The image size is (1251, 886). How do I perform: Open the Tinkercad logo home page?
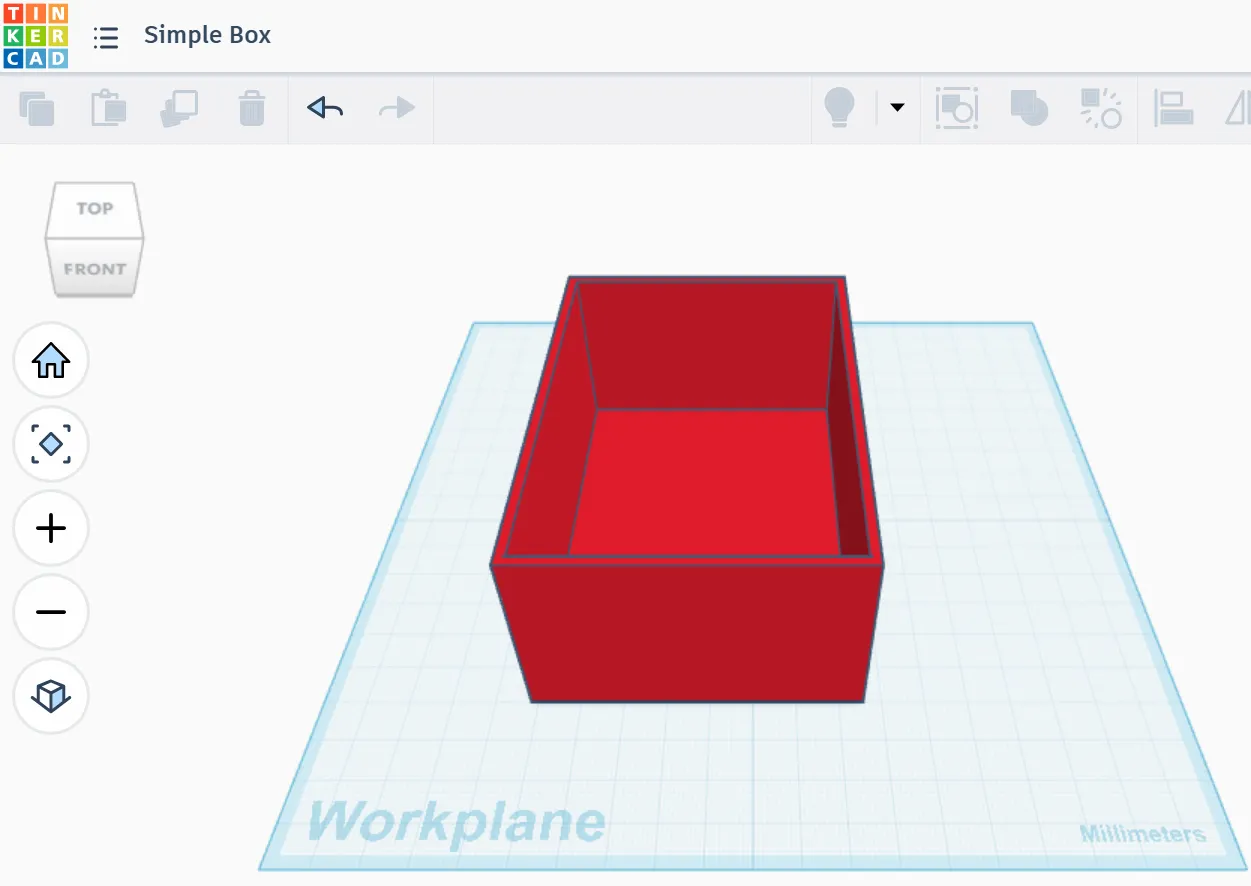pos(35,35)
